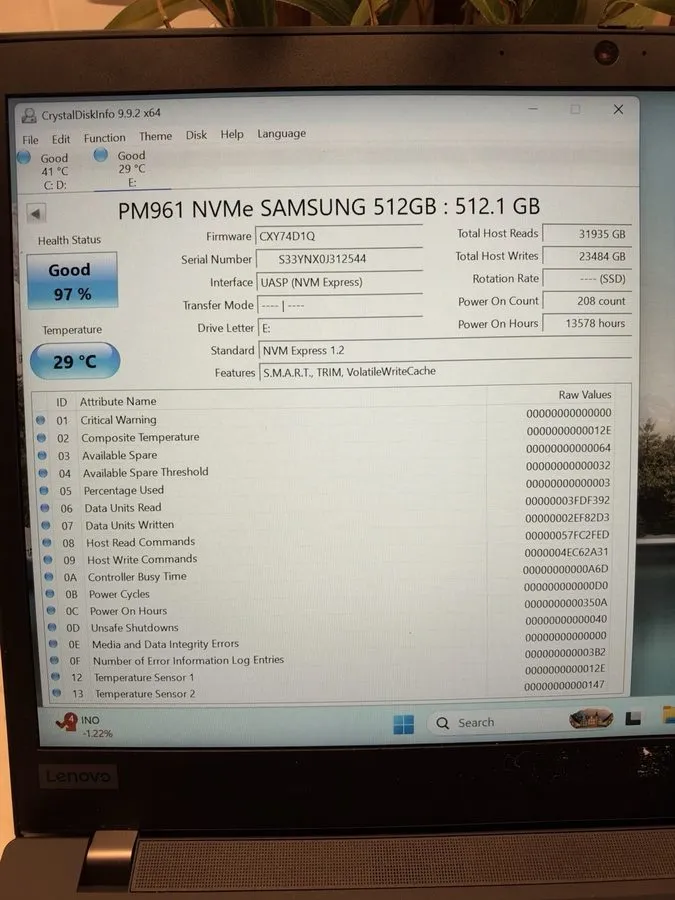The image size is (675, 900).
Task: Click the Attribute Name column header
Action: click(118, 401)
